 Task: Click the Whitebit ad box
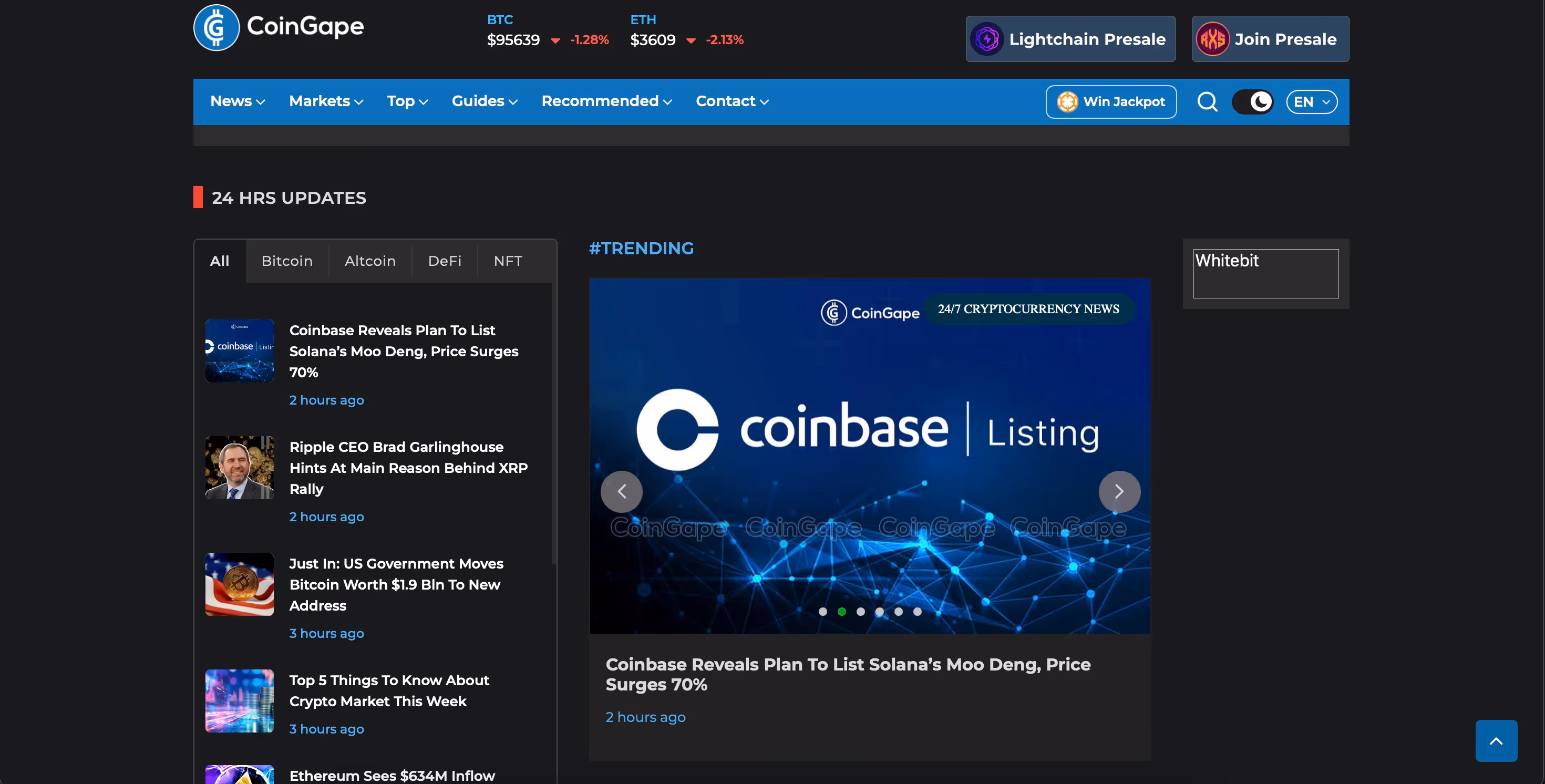(x=1265, y=274)
